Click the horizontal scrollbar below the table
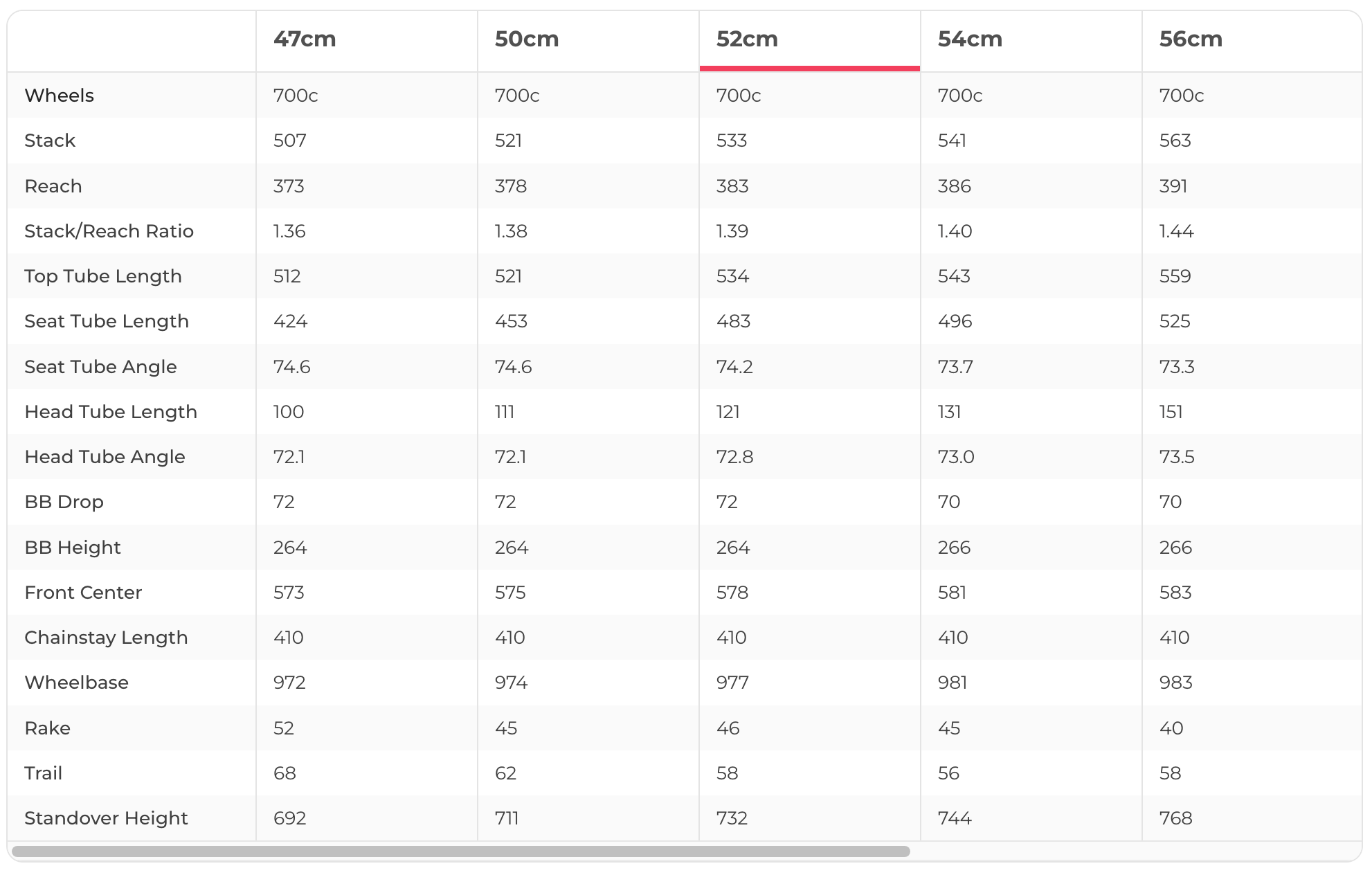Viewport: 1372px width, 875px height. (460, 851)
